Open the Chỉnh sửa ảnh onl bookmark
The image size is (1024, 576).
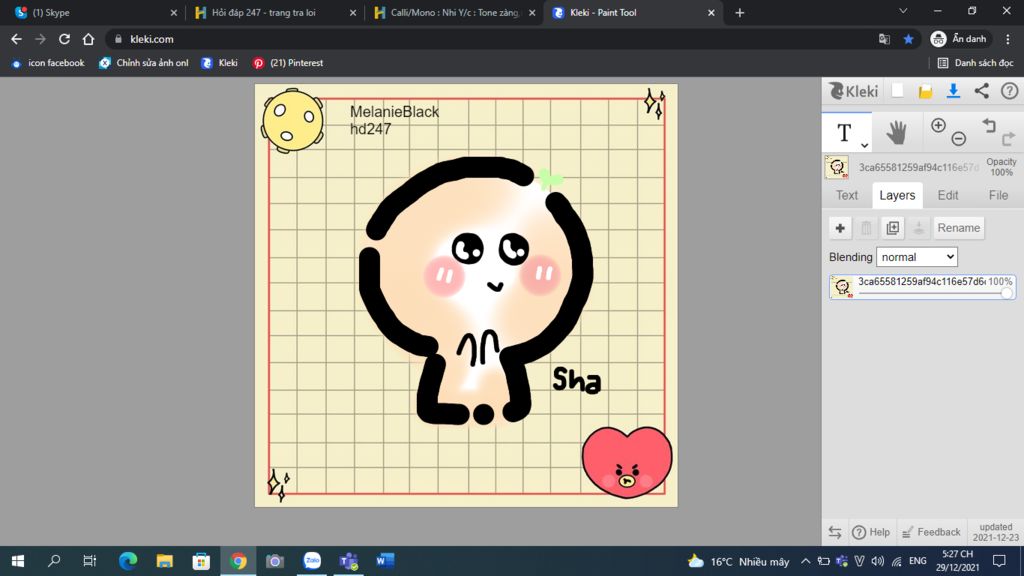pyautogui.click(x=144, y=63)
